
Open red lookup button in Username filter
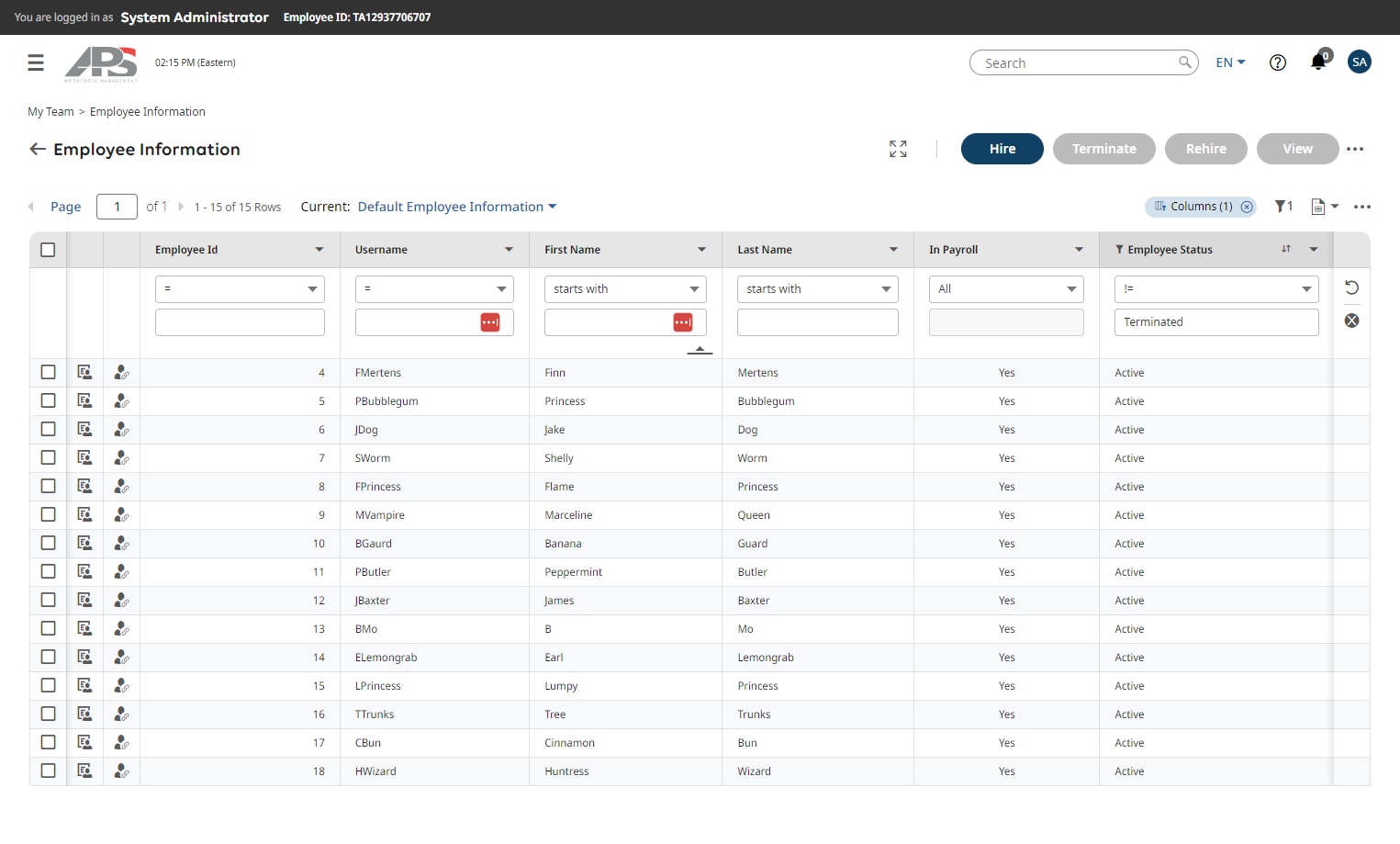[x=490, y=322]
